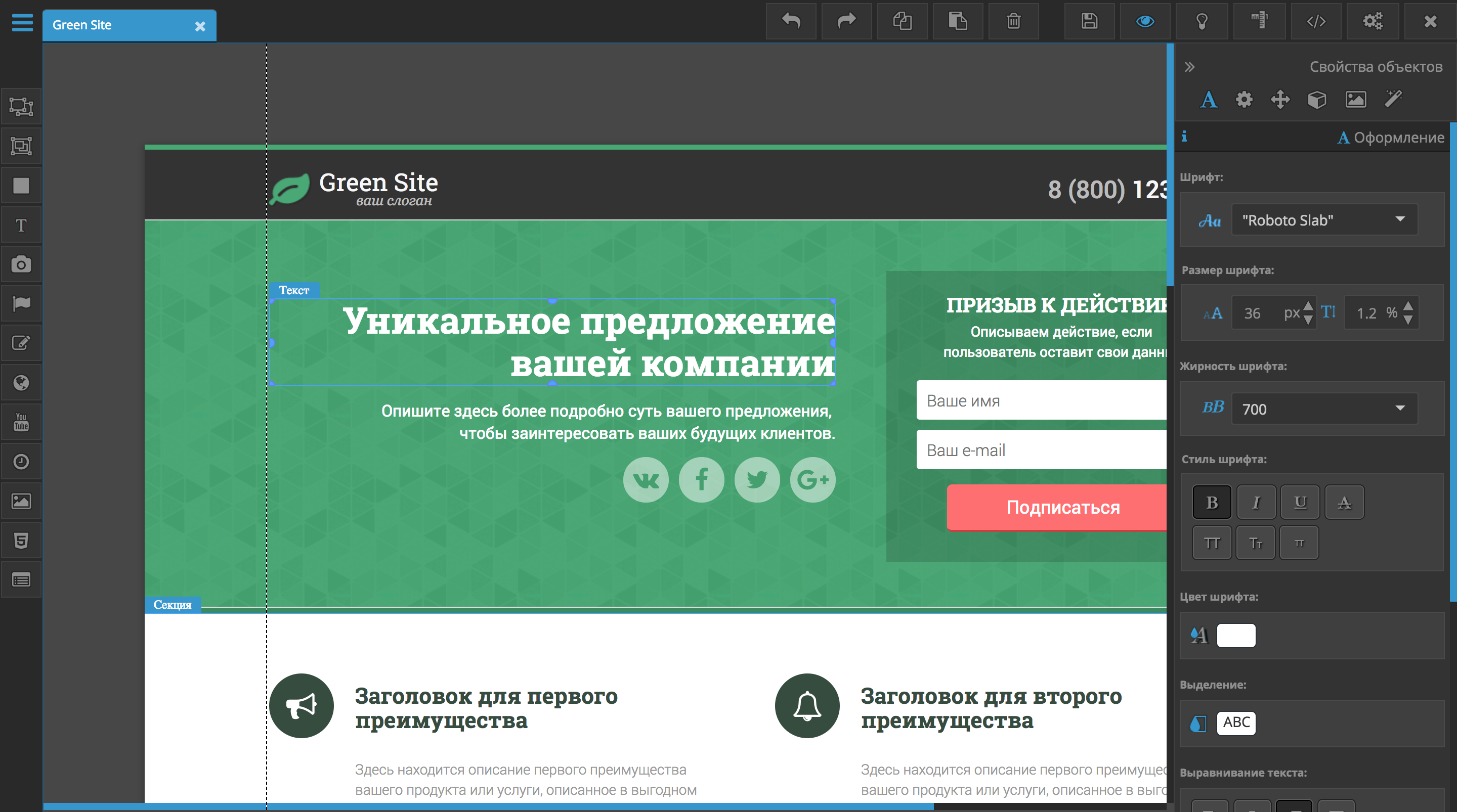Select the Text tool in the left toolbar
This screenshot has height=812, width=1457.
click(20, 224)
